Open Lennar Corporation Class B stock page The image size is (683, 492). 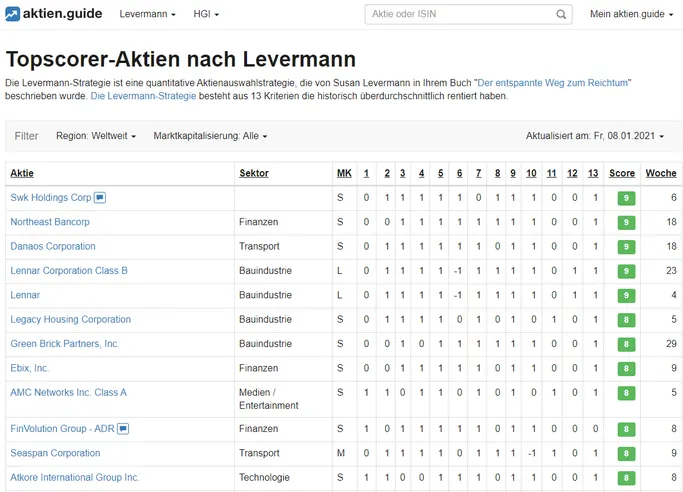click(x=69, y=271)
